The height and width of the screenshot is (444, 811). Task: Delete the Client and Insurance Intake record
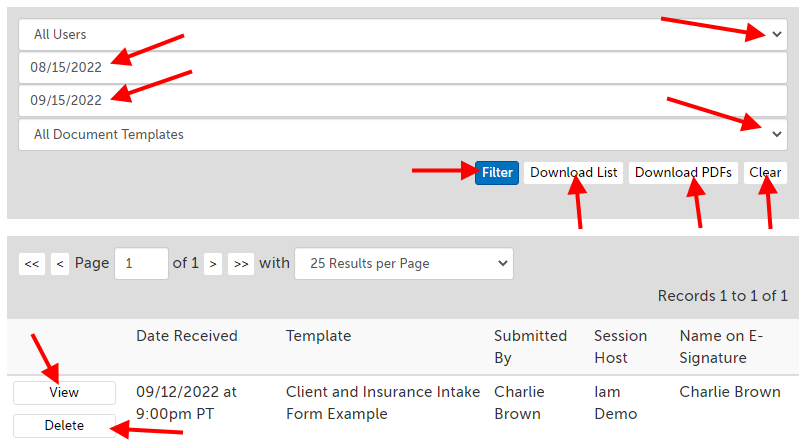click(x=64, y=426)
